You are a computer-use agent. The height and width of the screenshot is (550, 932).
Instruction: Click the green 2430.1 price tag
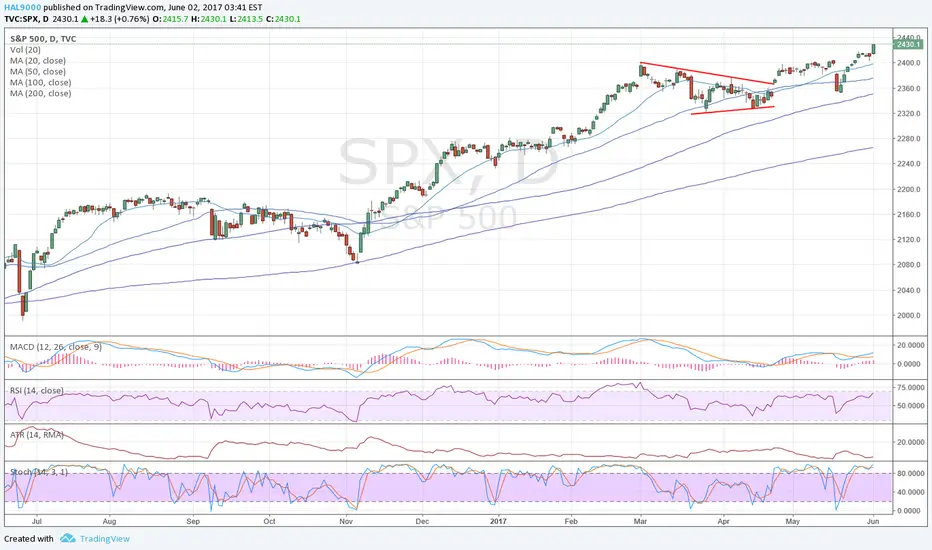pyautogui.click(x=908, y=45)
